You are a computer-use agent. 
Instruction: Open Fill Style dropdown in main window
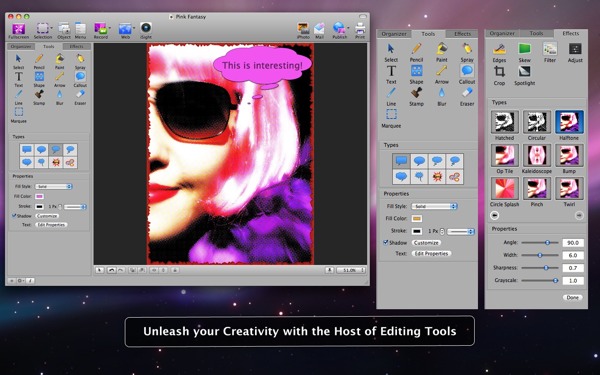[x=53, y=186]
